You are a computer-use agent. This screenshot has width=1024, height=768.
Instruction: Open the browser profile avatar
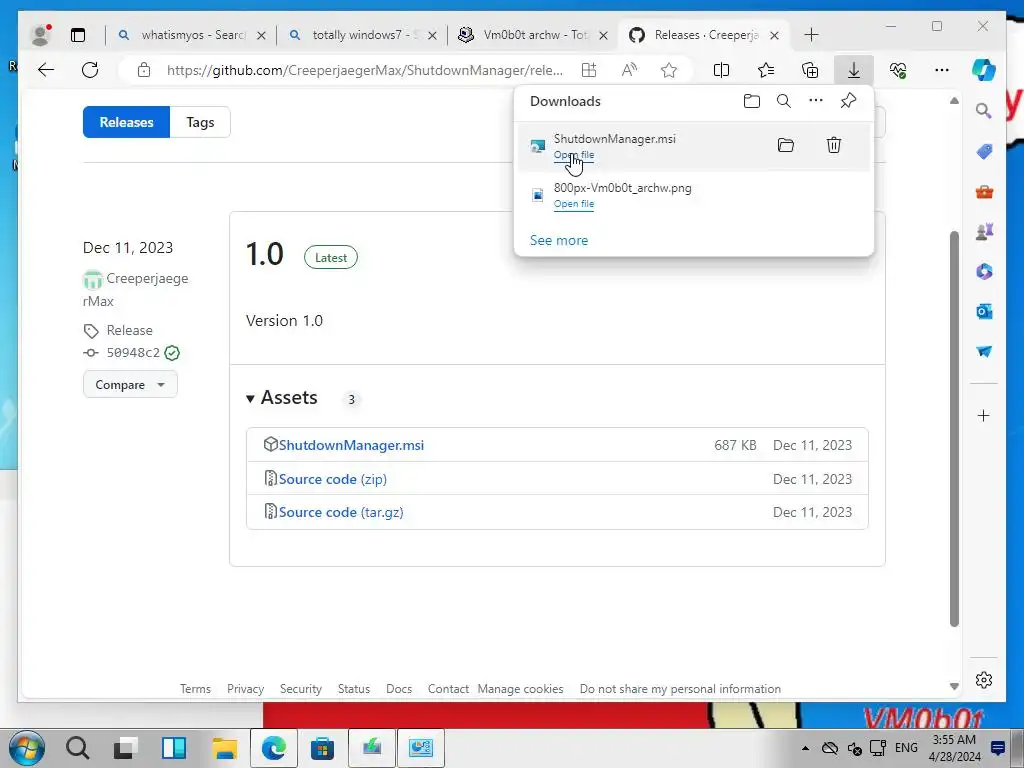pyautogui.click(x=40, y=35)
